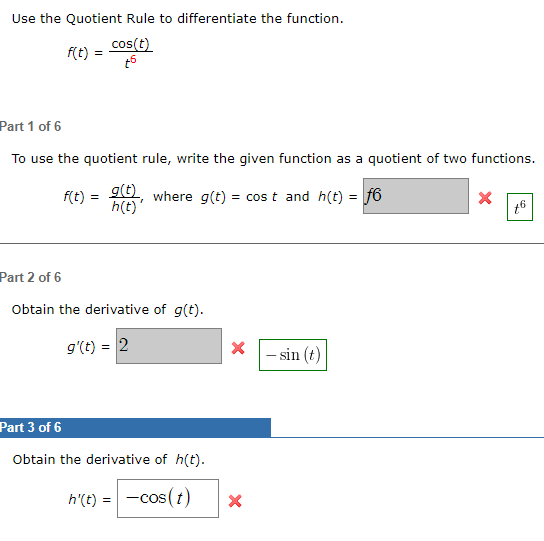This screenshot has height=541, width=544.
Task: Click the g(t) over h(t) fraction
Action: click(x=124, y=198)
